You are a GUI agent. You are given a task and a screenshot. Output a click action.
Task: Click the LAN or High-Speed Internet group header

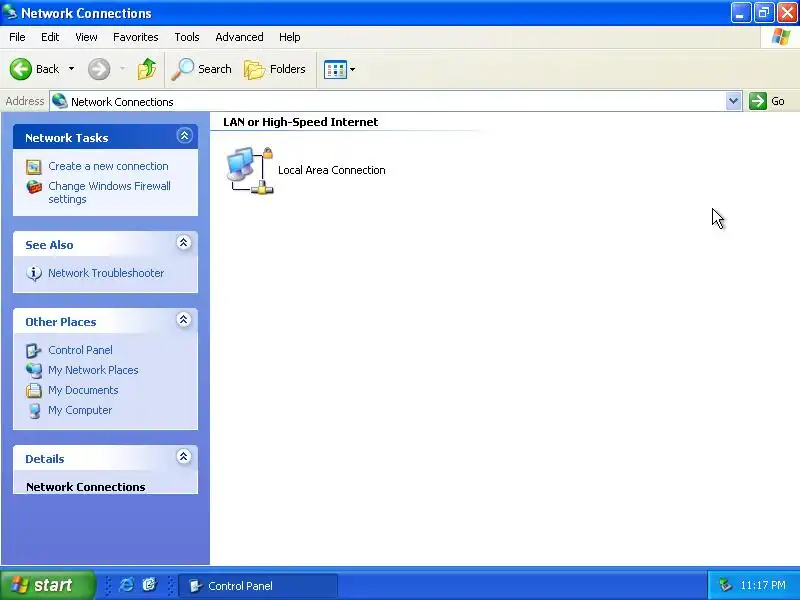(x=301, y=122)
